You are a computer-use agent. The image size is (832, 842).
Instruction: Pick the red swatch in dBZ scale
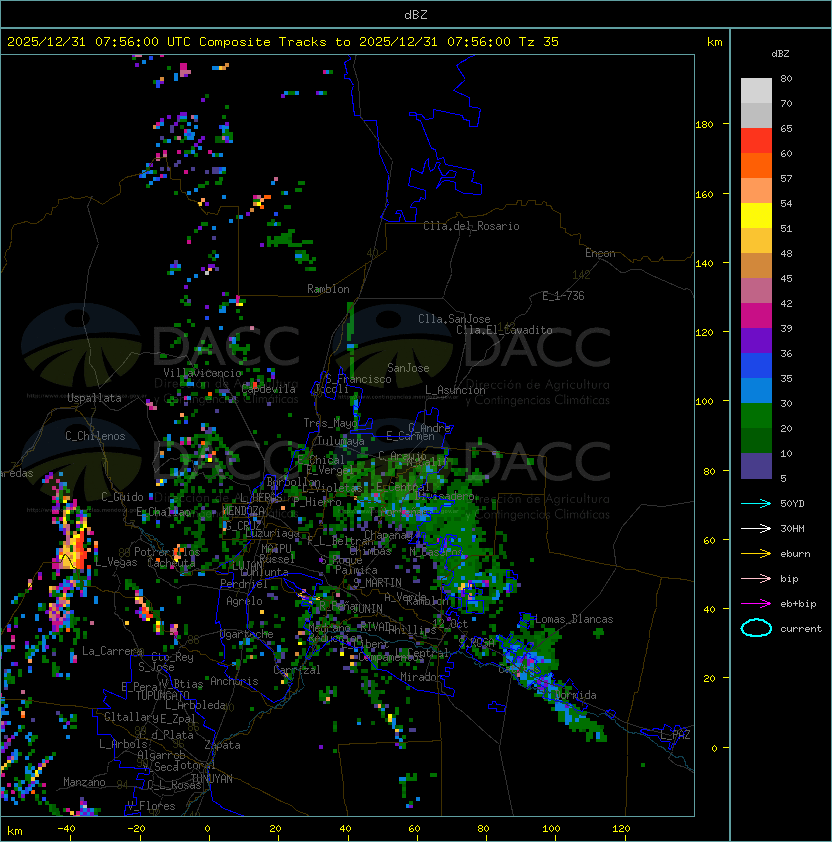756,141
